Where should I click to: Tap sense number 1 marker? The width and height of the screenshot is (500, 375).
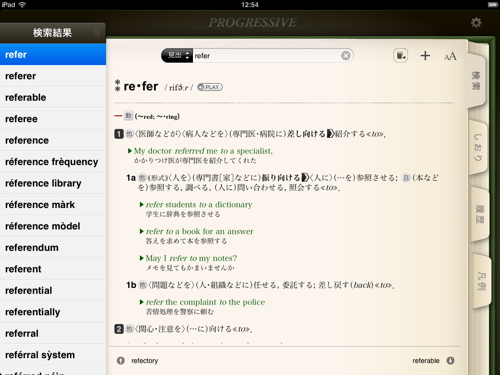(x=119, y=134)
